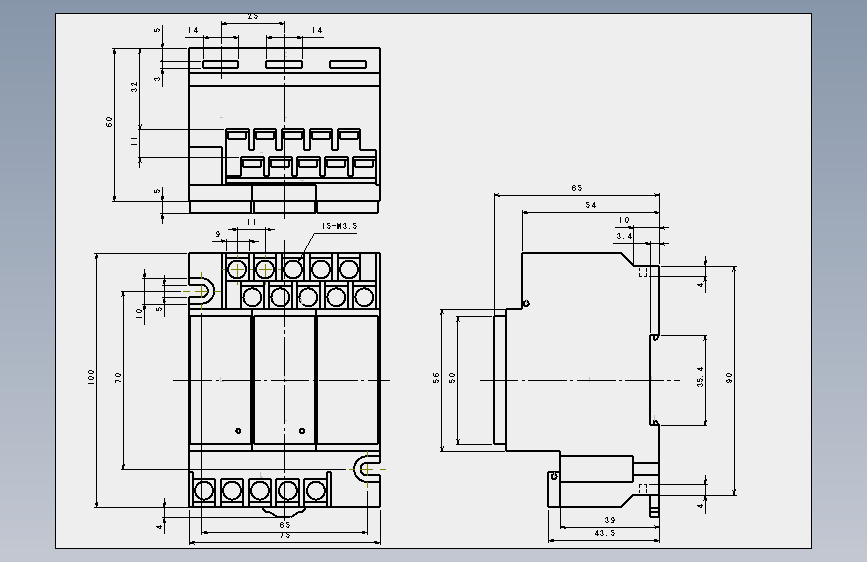Image resolution: width=867 pixels, height=562 pixels.
Task: Click the 50 vertical dimension value
Action: (452, 378)
